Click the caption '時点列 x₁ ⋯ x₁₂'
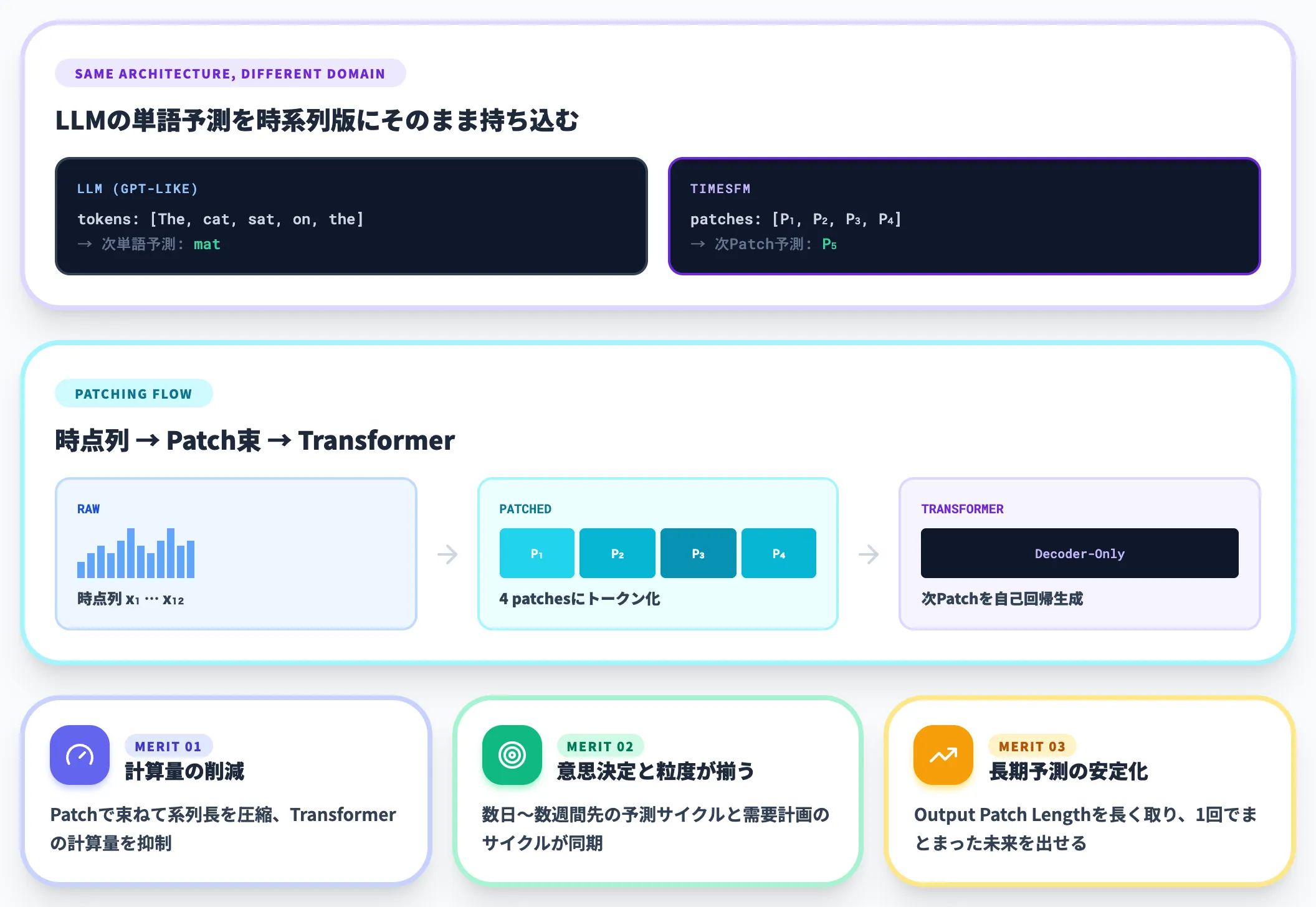 [x=131, y=599]
